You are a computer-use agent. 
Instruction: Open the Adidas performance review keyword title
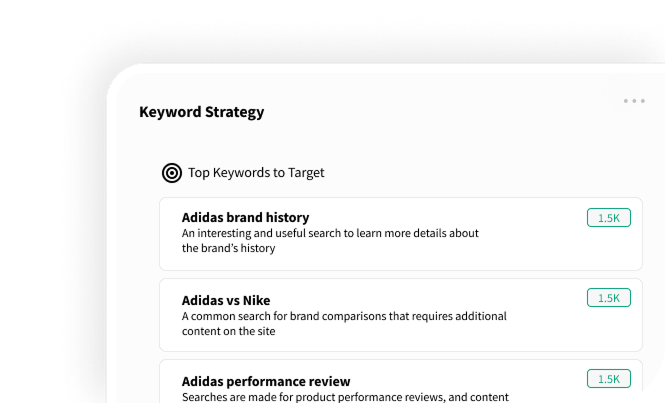pos(266,381)
